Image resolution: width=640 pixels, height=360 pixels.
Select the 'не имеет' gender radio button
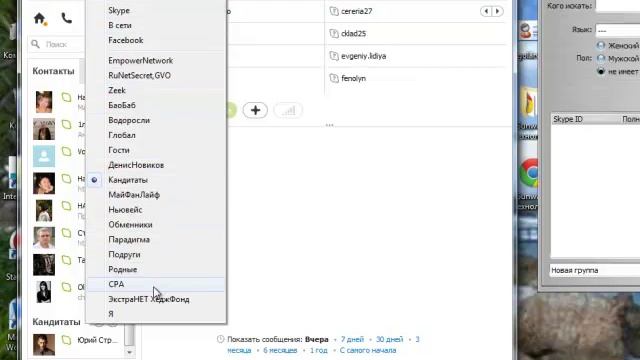point(601,71)
